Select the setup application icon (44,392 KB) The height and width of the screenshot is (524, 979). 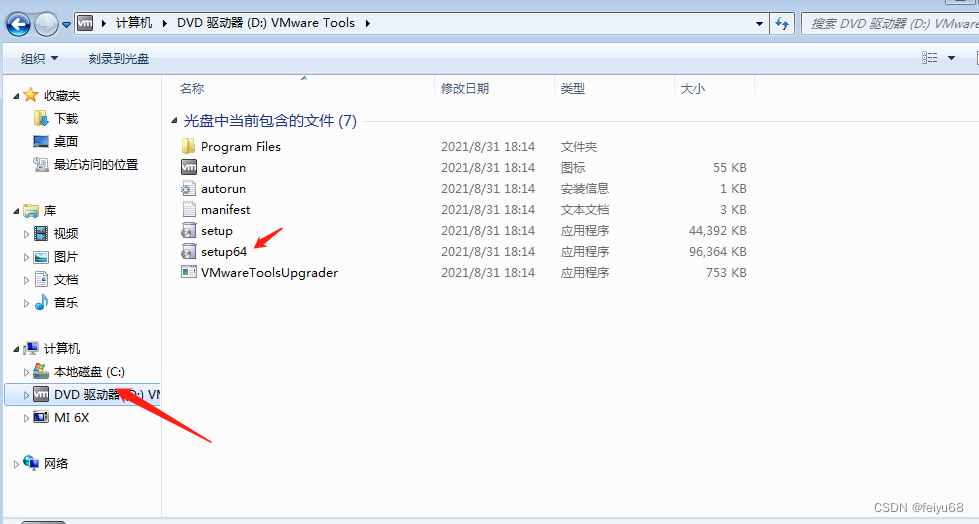[x=189, y=230]
